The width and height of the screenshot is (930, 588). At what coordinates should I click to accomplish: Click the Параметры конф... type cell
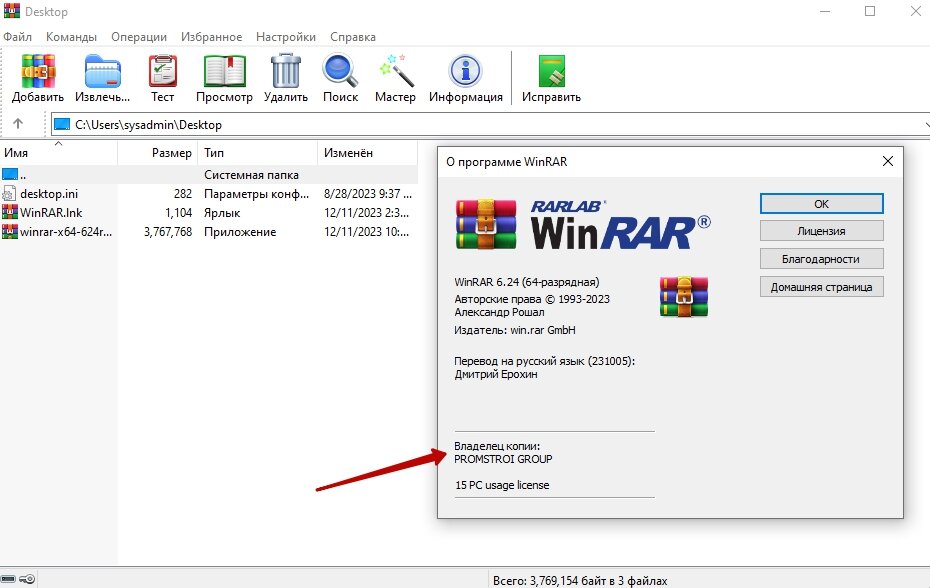point(256,193)
